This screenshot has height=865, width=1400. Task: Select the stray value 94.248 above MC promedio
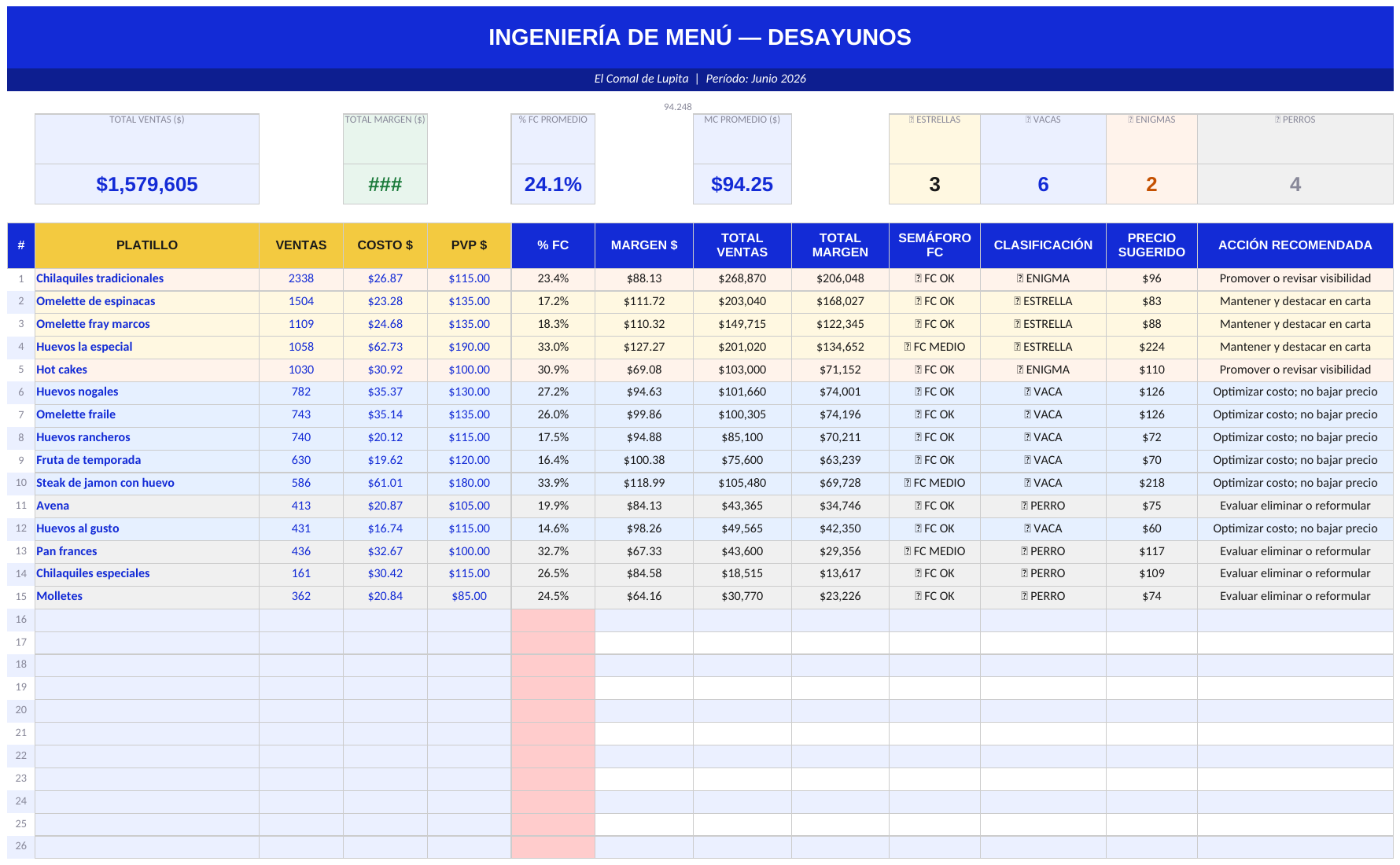[678, 107]
